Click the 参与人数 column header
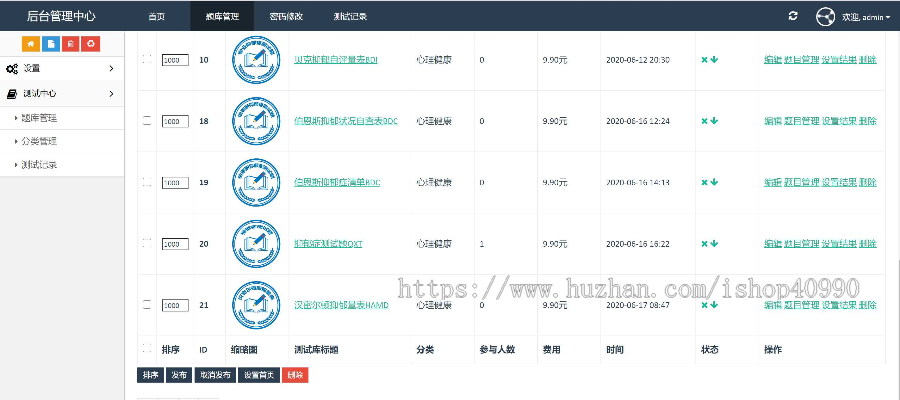The width and height of the screenshot is (900, 400). point(497,349)
